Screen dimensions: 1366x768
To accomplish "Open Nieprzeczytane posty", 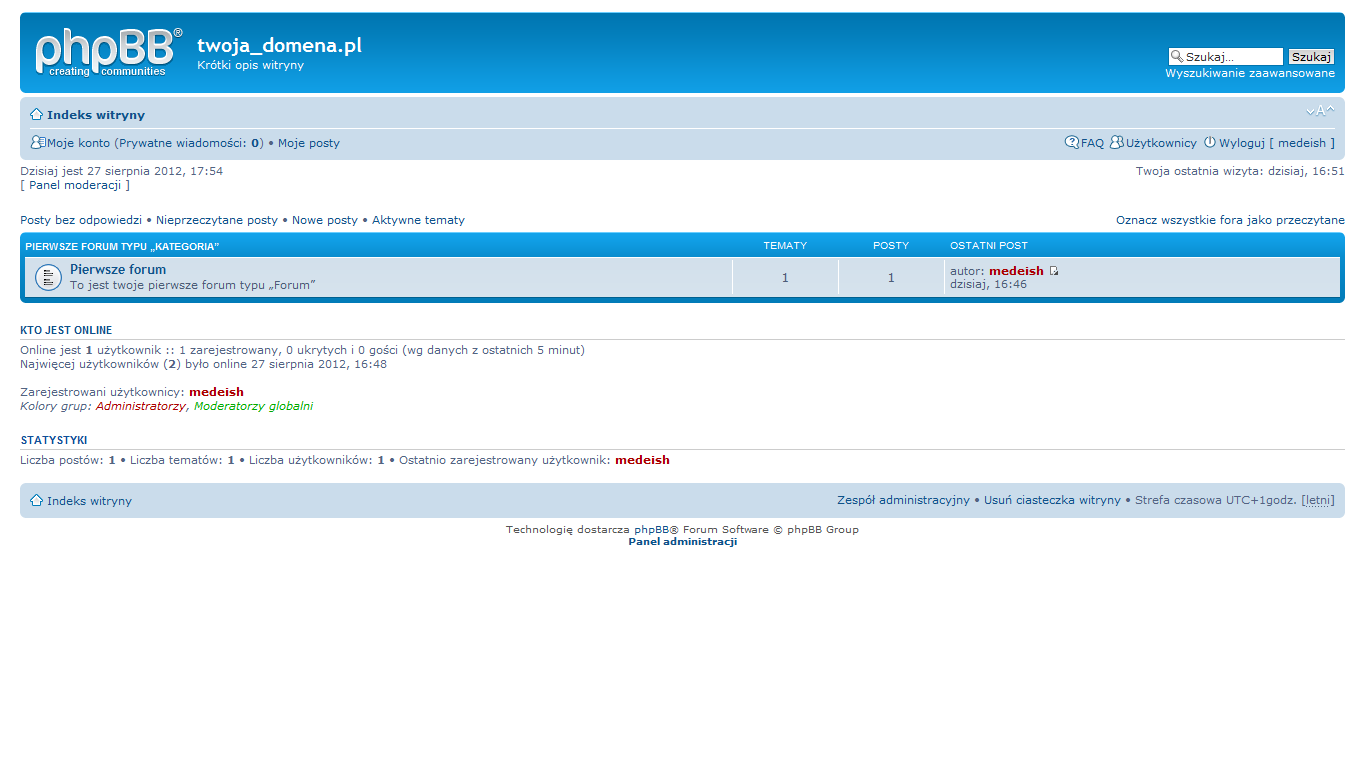I will [x=216, y=219].
